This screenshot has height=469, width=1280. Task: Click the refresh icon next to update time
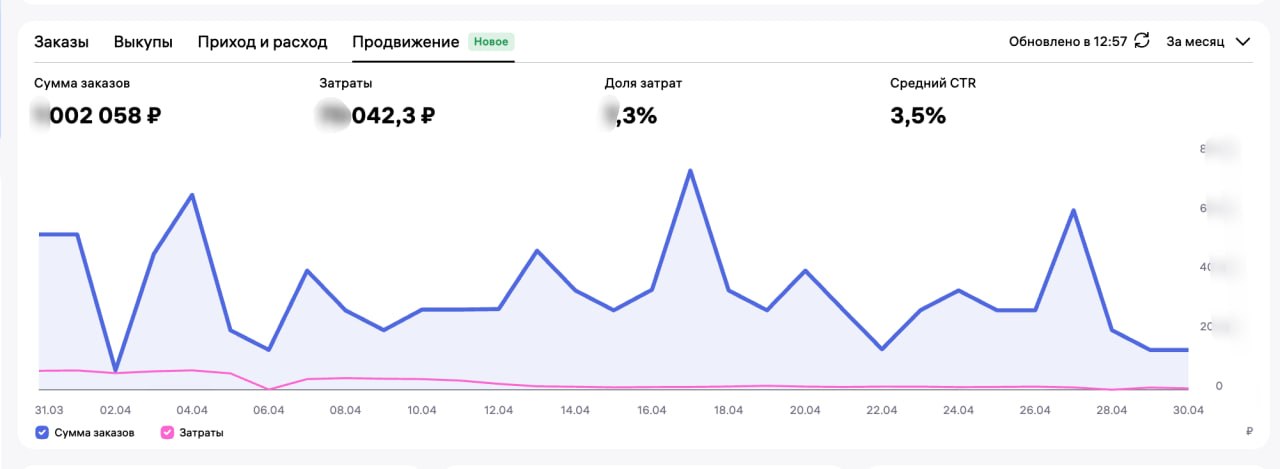coord(1142,41)
